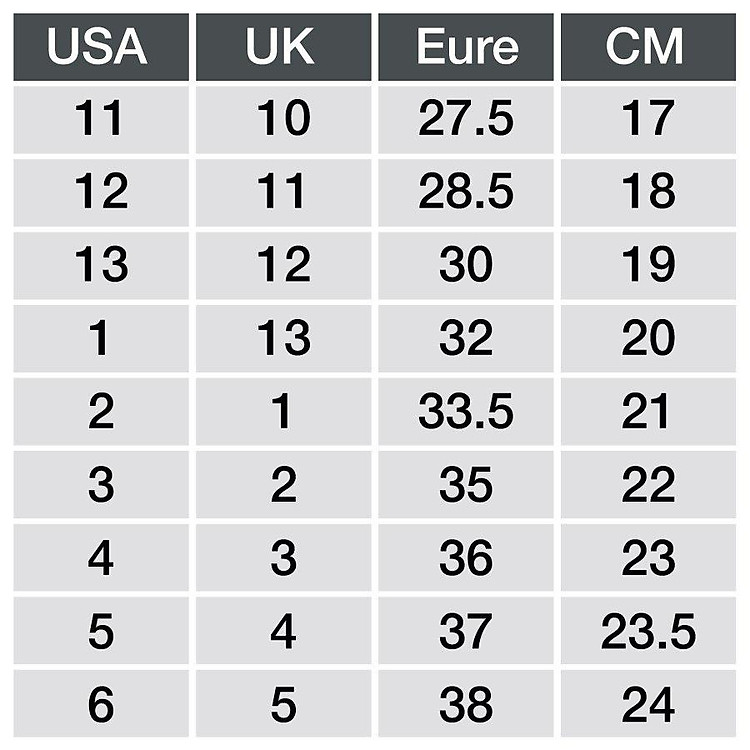The height and width of the screenshot is (750, 750).
Task: Click UK size 13 cell
Action: pos(283,339)
